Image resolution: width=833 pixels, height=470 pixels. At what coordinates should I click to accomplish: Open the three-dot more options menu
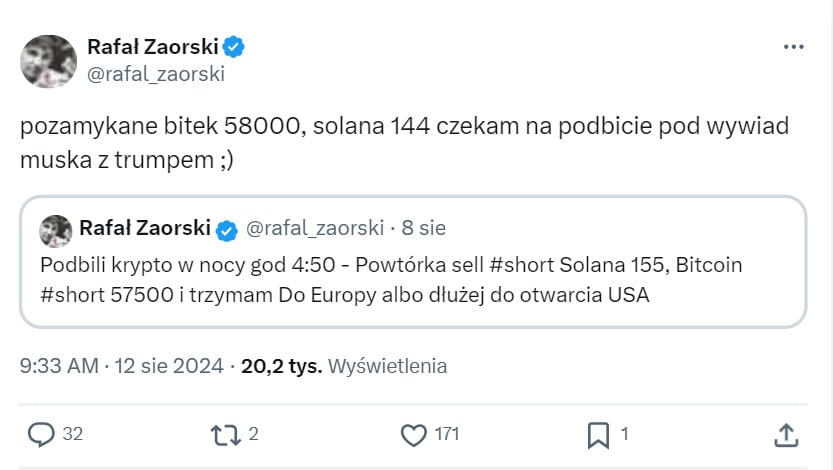[793, 47]
